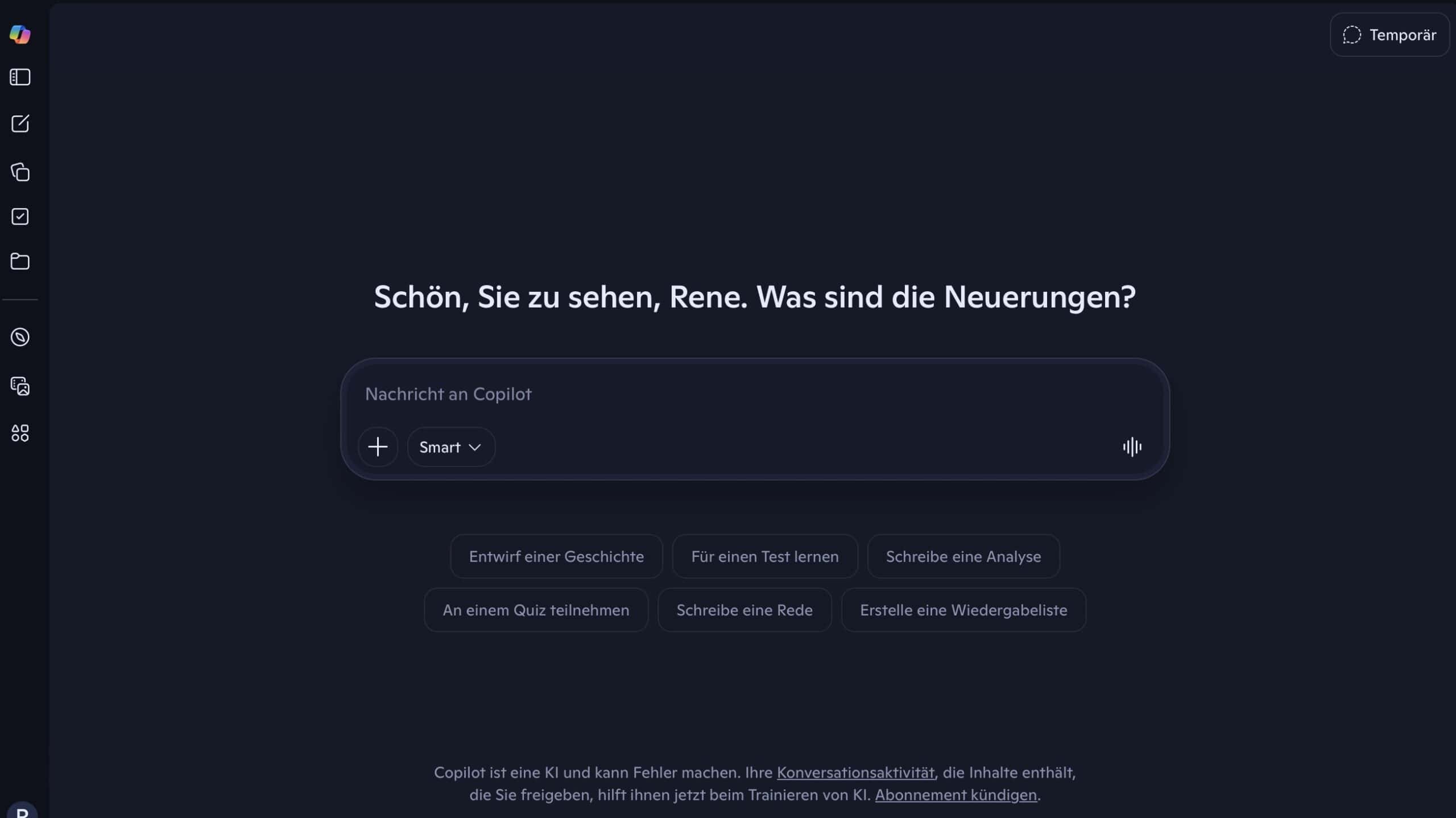Viewport: 1456px width, 818px height.
Task: Open the profile avatar at bottom left
Action: tap(22, 810)
